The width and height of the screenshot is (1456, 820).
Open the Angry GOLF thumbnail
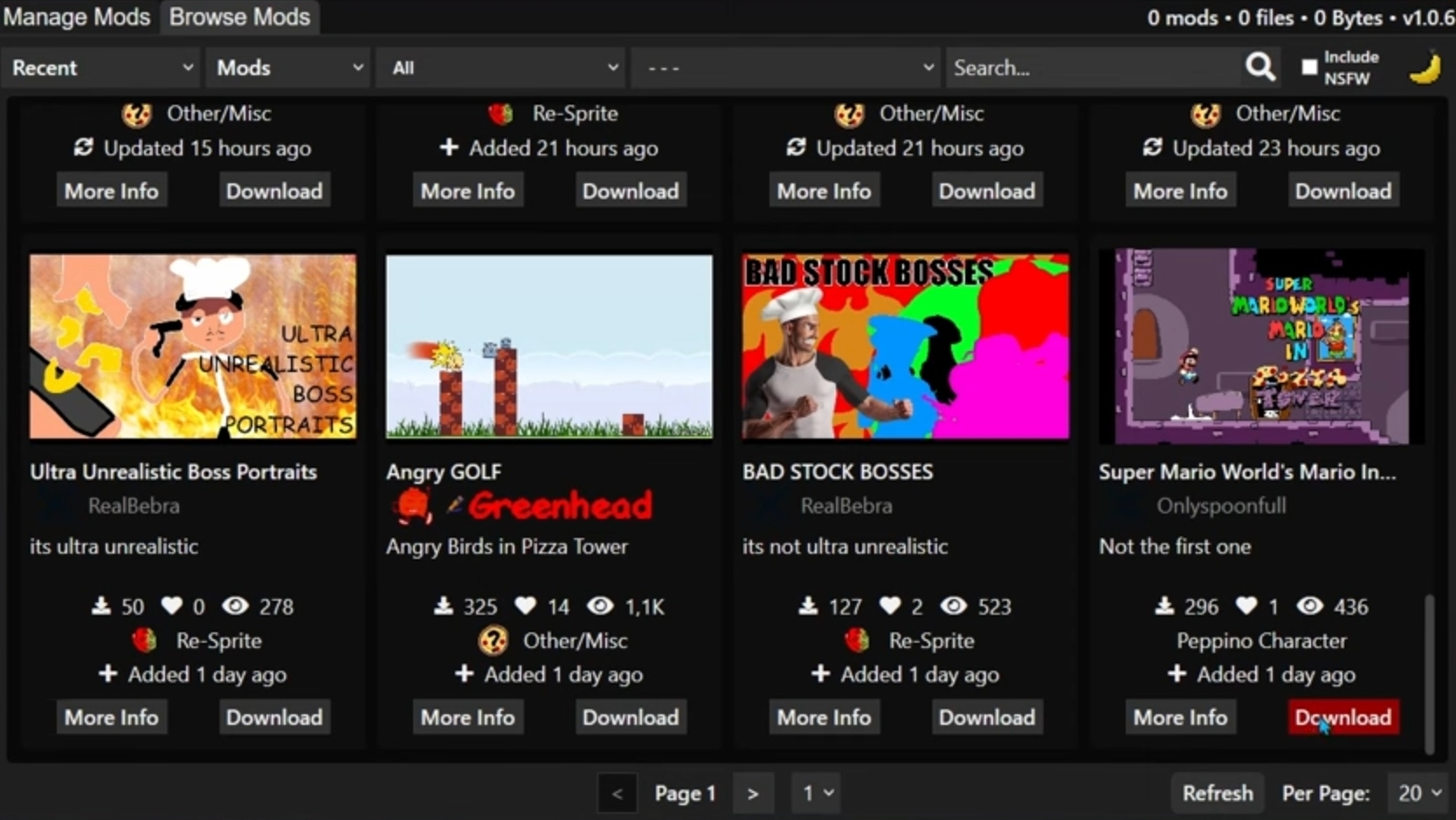click(549, 346)
